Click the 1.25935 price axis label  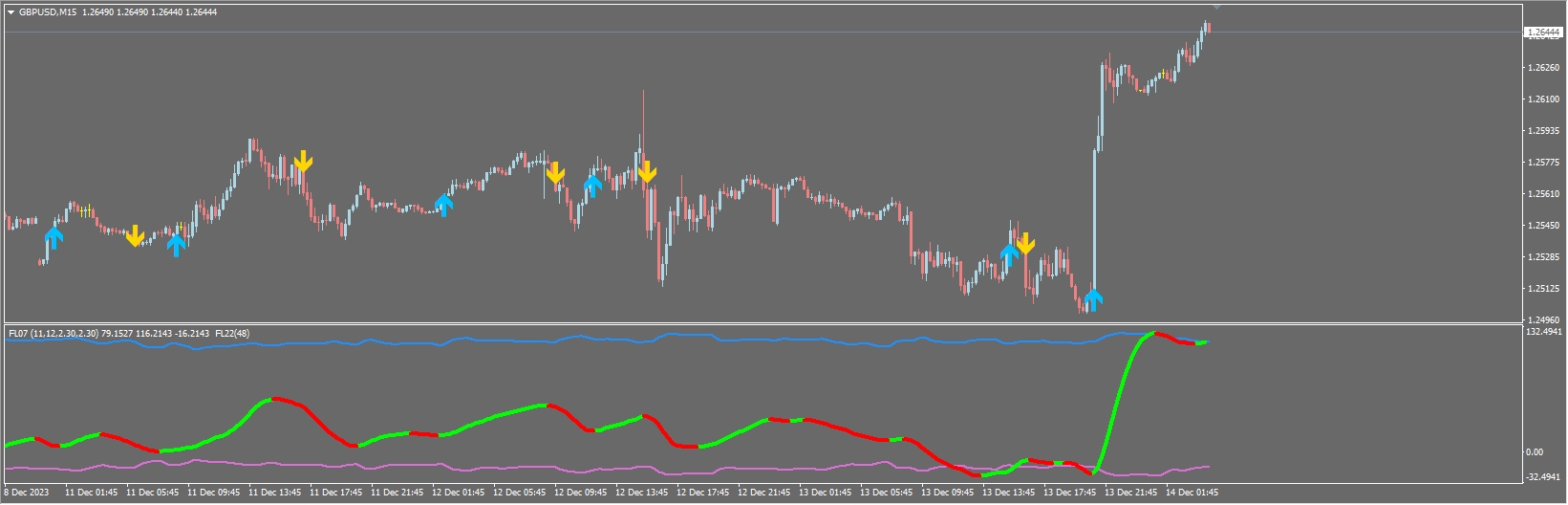[1542, 131]
